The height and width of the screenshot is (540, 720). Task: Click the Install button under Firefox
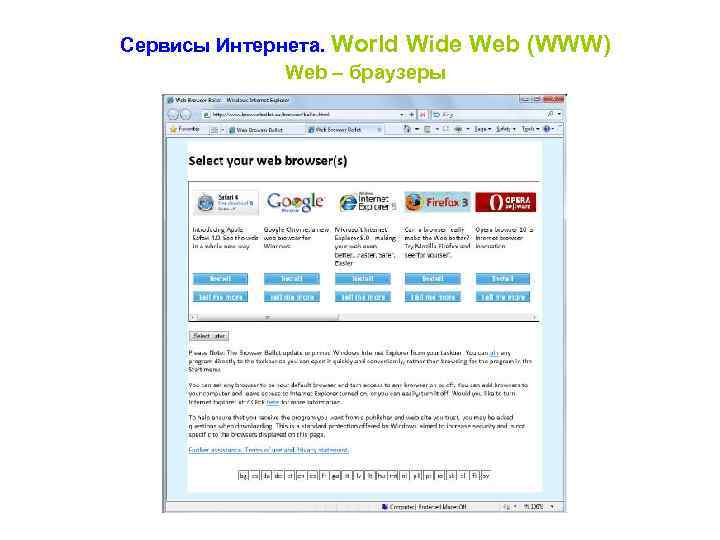click(433, 279)
